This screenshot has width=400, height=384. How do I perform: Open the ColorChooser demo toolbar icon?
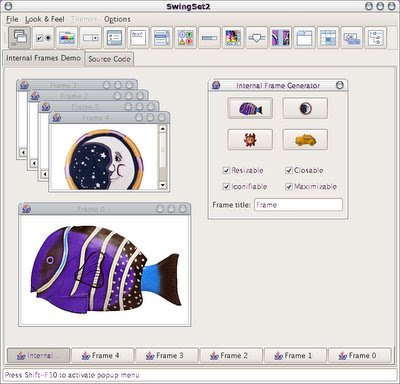click(67, 38)
